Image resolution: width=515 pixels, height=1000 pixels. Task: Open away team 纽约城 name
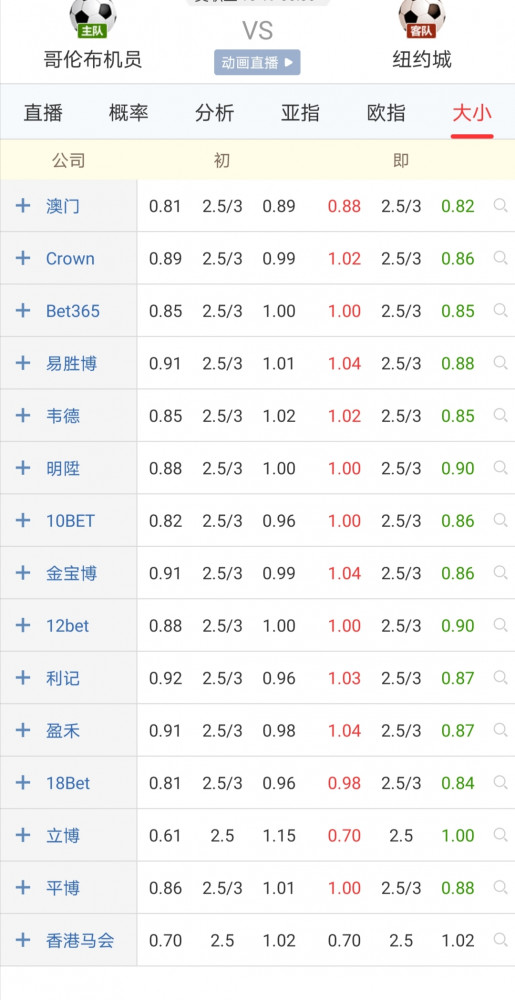421,60
